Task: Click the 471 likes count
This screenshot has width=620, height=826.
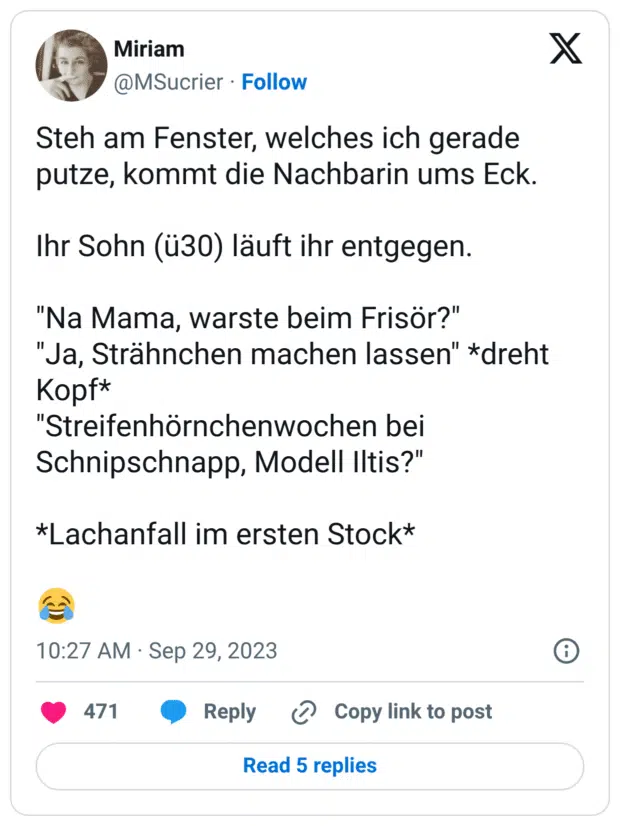Action: coord(101,712)
